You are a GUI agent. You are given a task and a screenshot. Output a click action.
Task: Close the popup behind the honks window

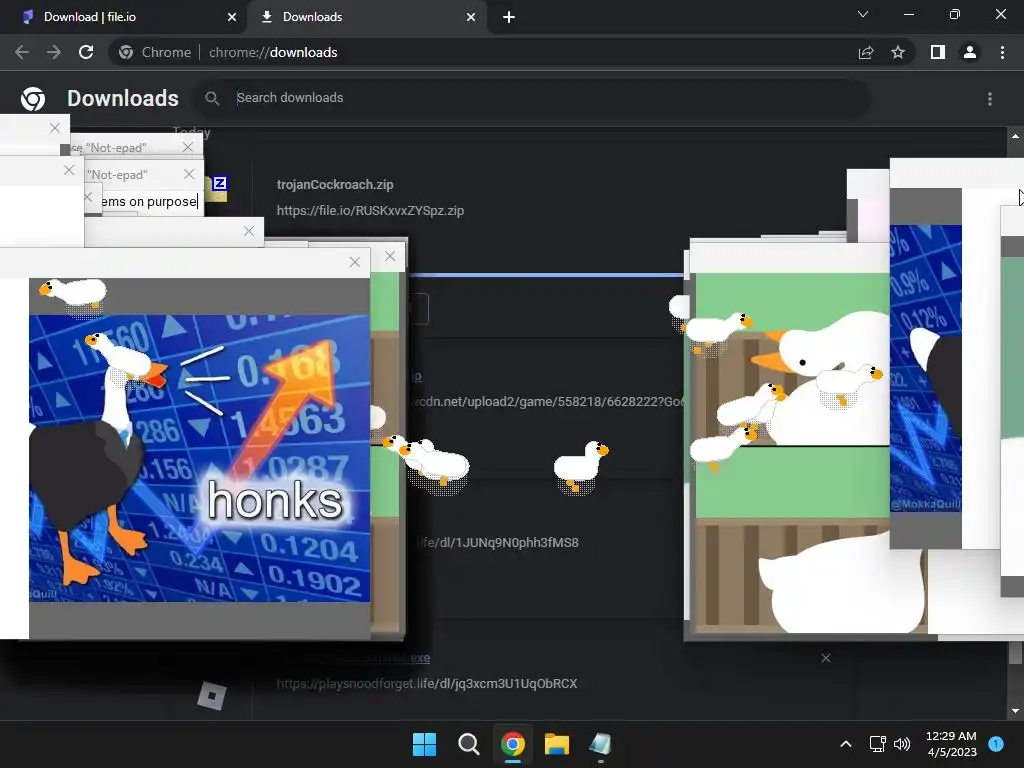(x=390, y=257)
